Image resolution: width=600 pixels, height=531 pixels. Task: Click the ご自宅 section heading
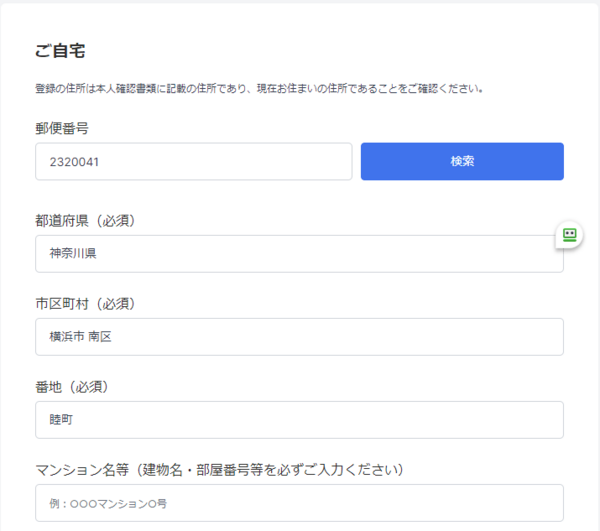point(60,50)
